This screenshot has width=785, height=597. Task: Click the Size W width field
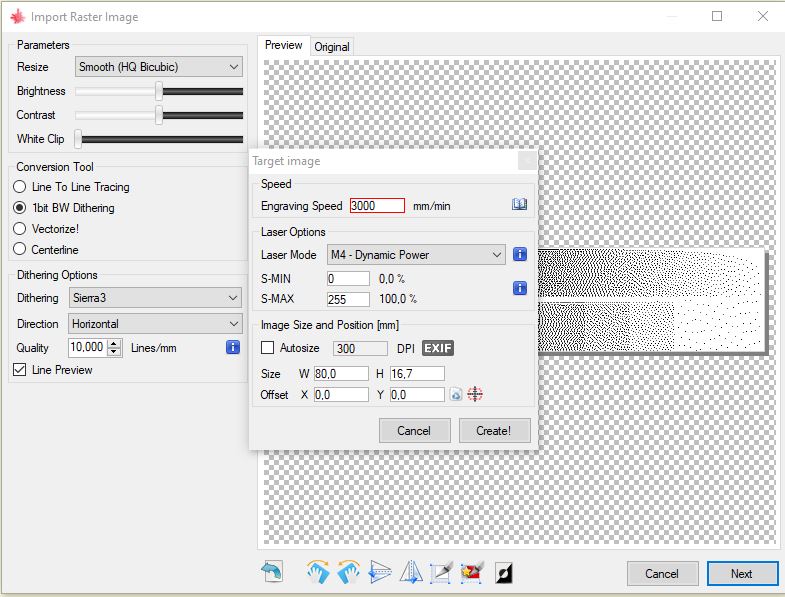[x=341, y=374]
